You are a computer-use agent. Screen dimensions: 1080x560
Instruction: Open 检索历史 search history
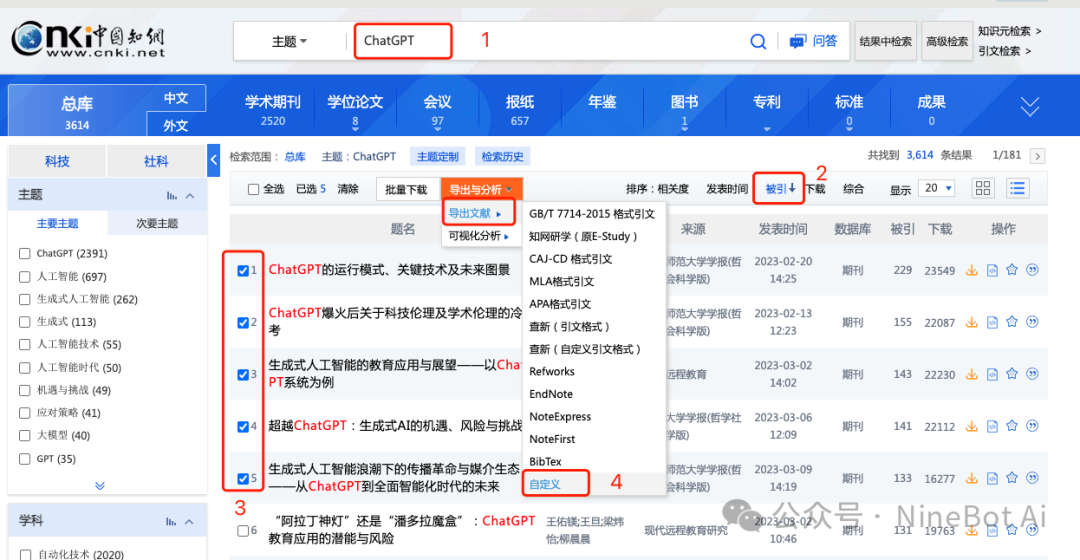(503, 156)
